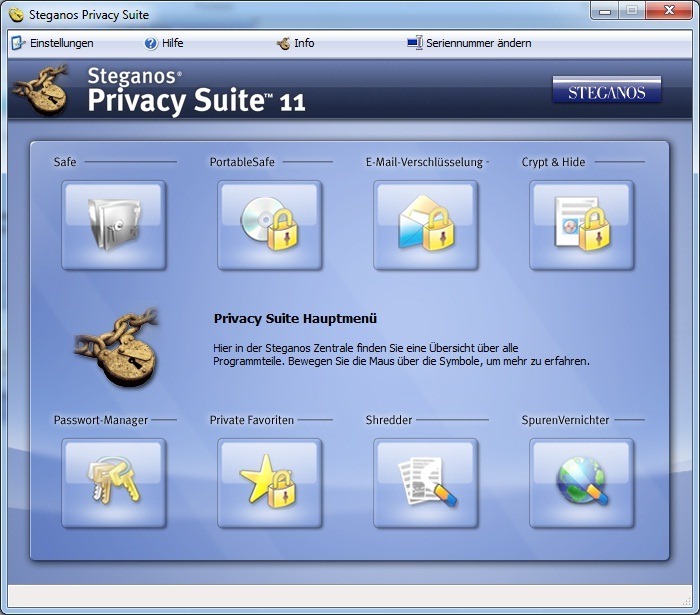Show the Info dialog

pos(296,43)
